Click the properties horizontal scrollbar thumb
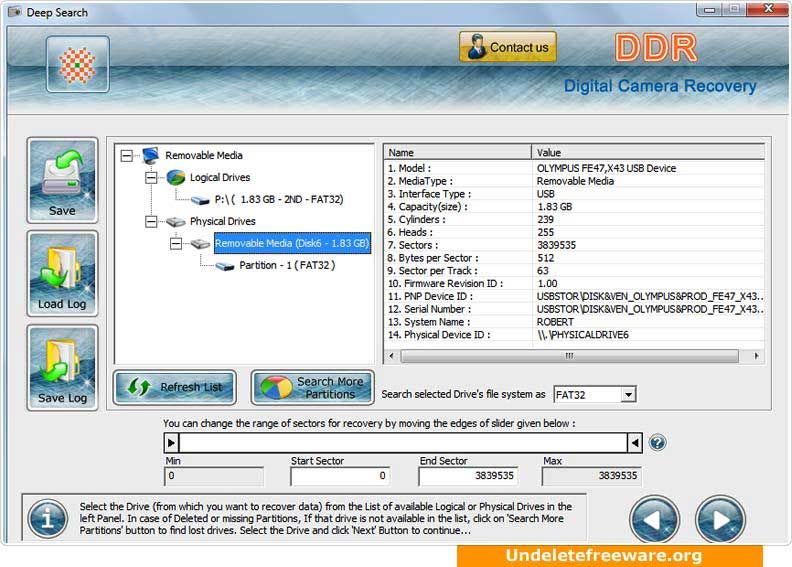Screen dimensions: 792x567 click(x=570, y=356)
